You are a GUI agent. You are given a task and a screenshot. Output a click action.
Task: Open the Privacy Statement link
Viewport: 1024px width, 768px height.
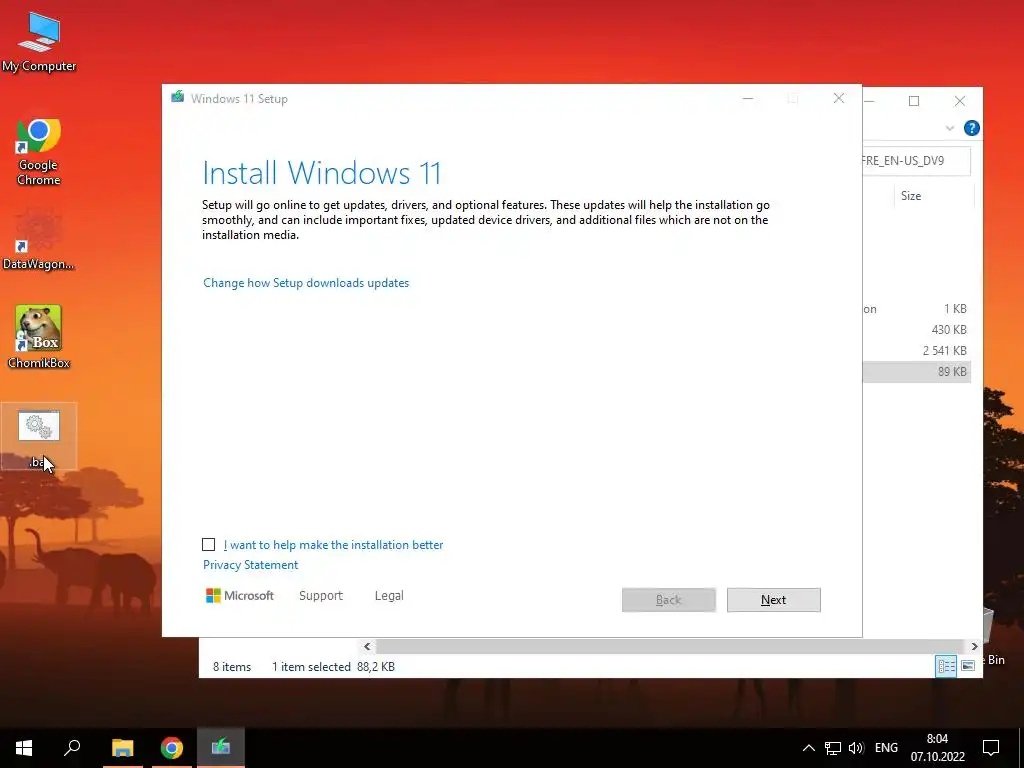tap(250, 565)
